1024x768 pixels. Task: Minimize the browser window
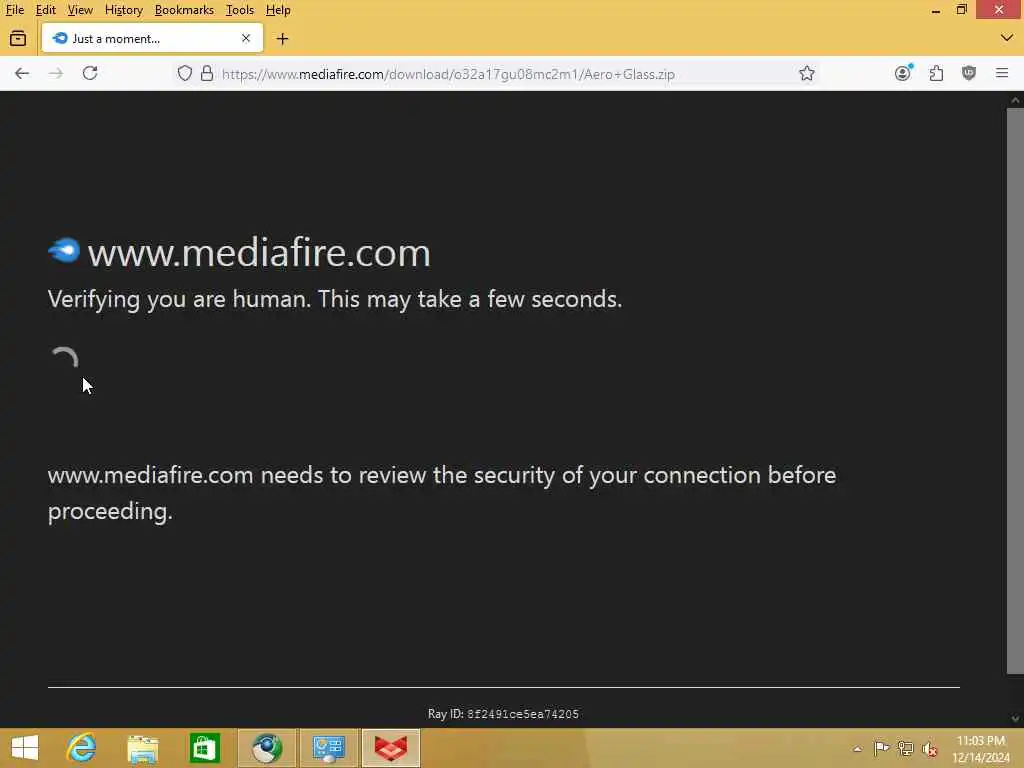pos(935,10)
